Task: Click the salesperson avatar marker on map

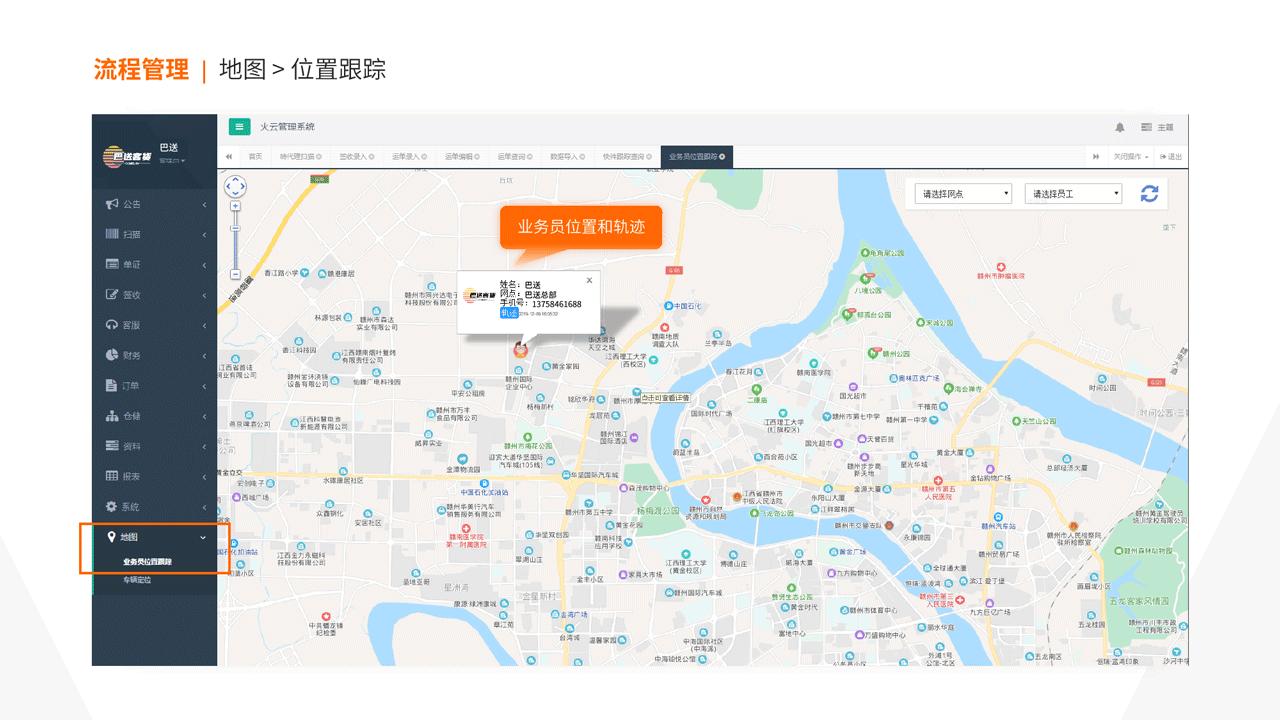Action: pyautogui.click(x=520, y=349)
